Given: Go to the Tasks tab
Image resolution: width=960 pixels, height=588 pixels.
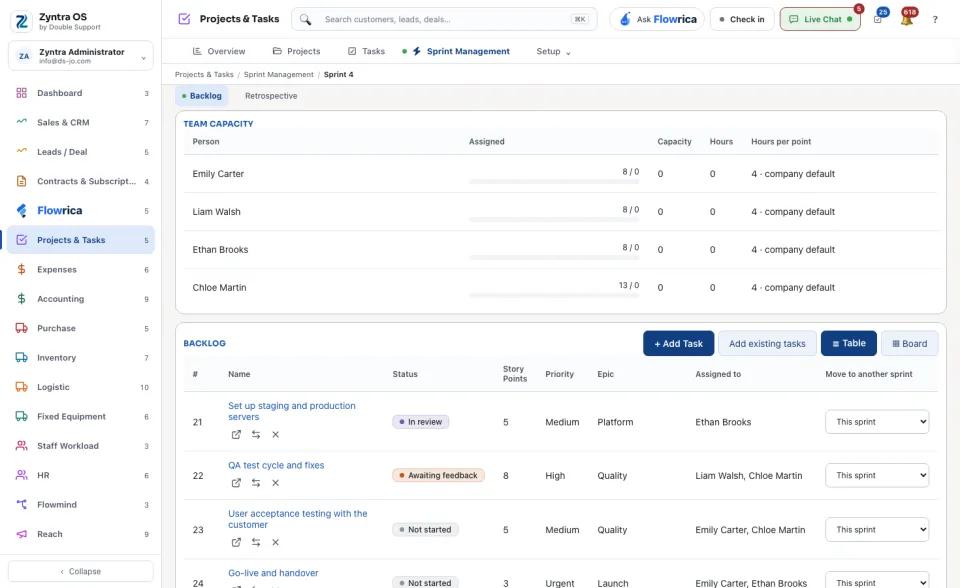Looking at the screenshot, I should tap(366, 51).
